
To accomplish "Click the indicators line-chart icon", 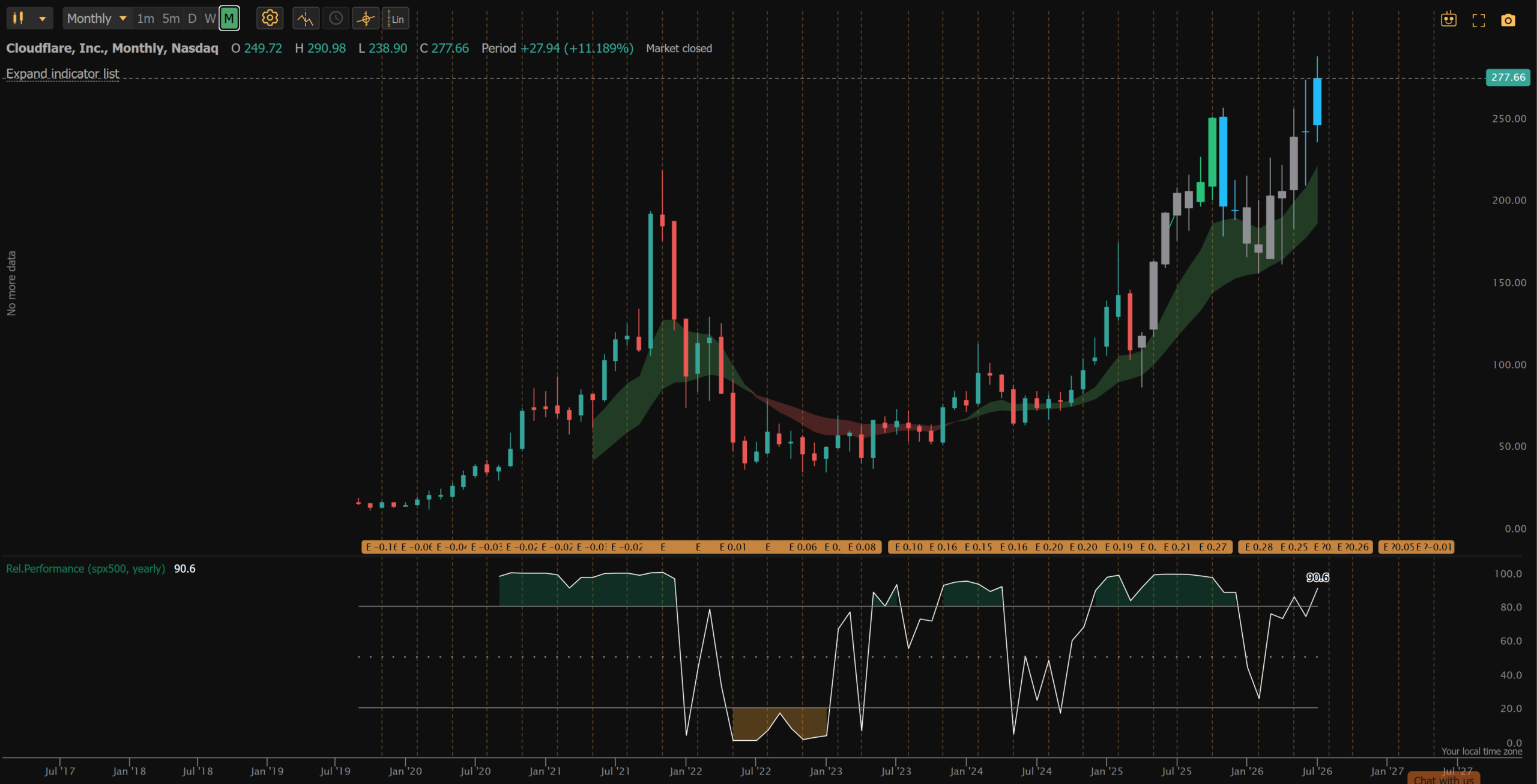I will click(x=306, y=19).
